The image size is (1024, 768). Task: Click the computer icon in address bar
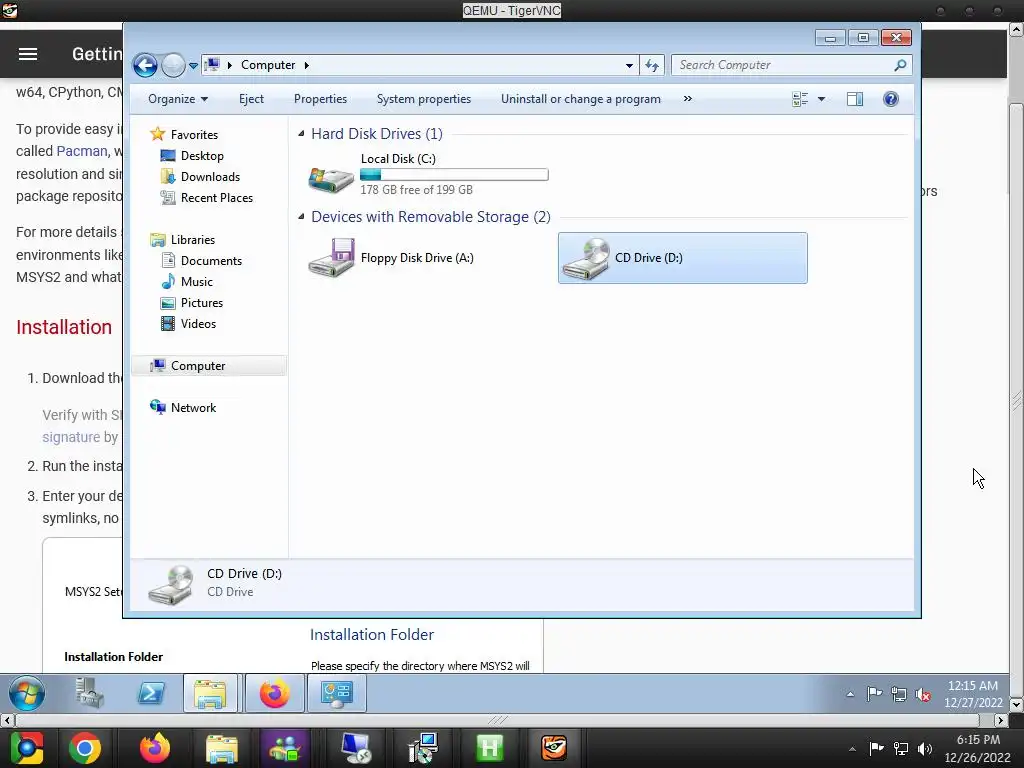[x=212, y=65]
